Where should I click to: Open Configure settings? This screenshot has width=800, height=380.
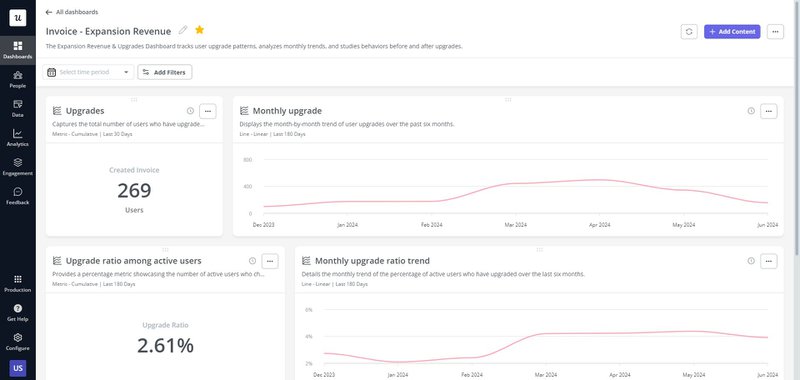pyautogui.click(x=18, y=342)
